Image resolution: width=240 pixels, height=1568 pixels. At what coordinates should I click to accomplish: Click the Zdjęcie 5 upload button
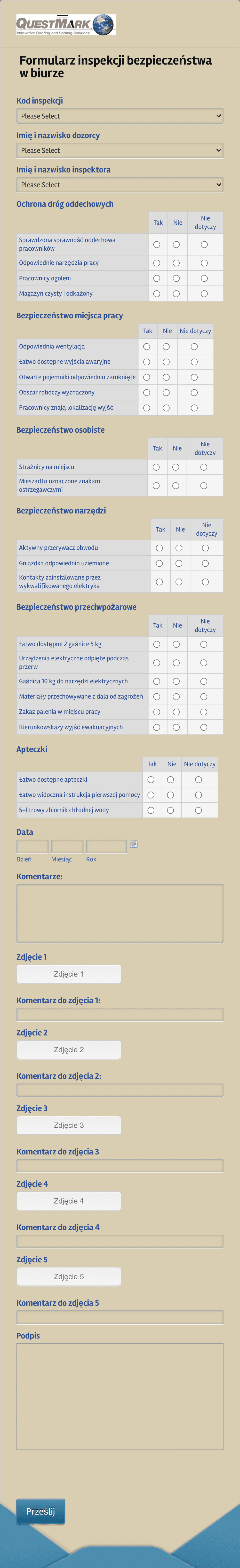69,1277
